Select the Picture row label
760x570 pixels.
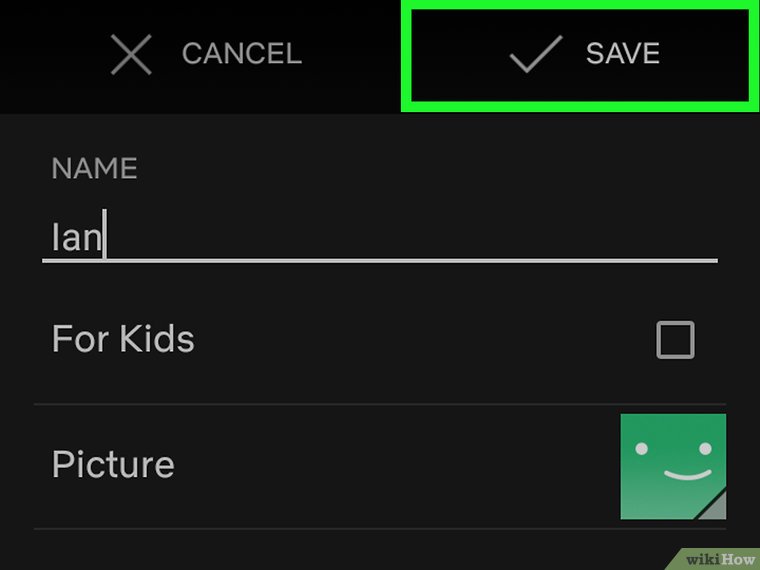113,465
